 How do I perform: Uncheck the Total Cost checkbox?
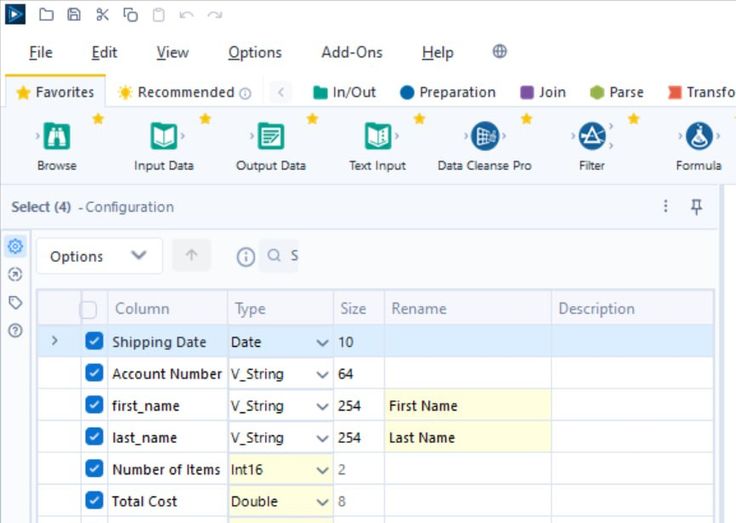[94, 500]
